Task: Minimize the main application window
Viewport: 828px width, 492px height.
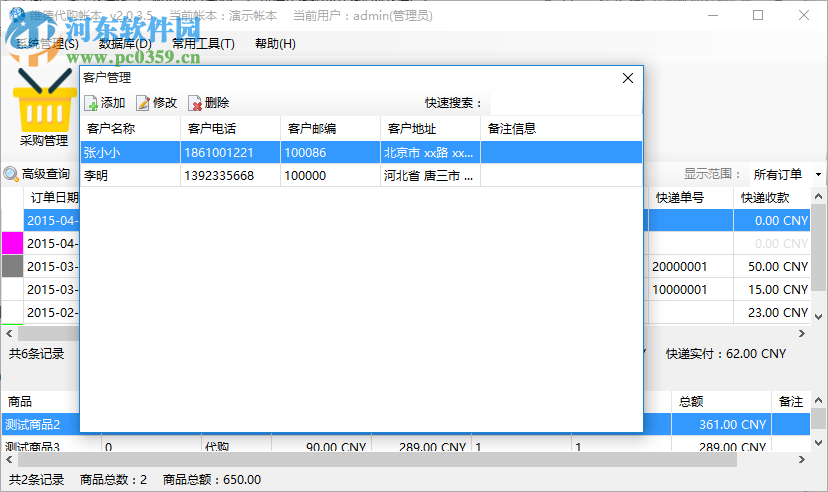Action: pos(713,15)
